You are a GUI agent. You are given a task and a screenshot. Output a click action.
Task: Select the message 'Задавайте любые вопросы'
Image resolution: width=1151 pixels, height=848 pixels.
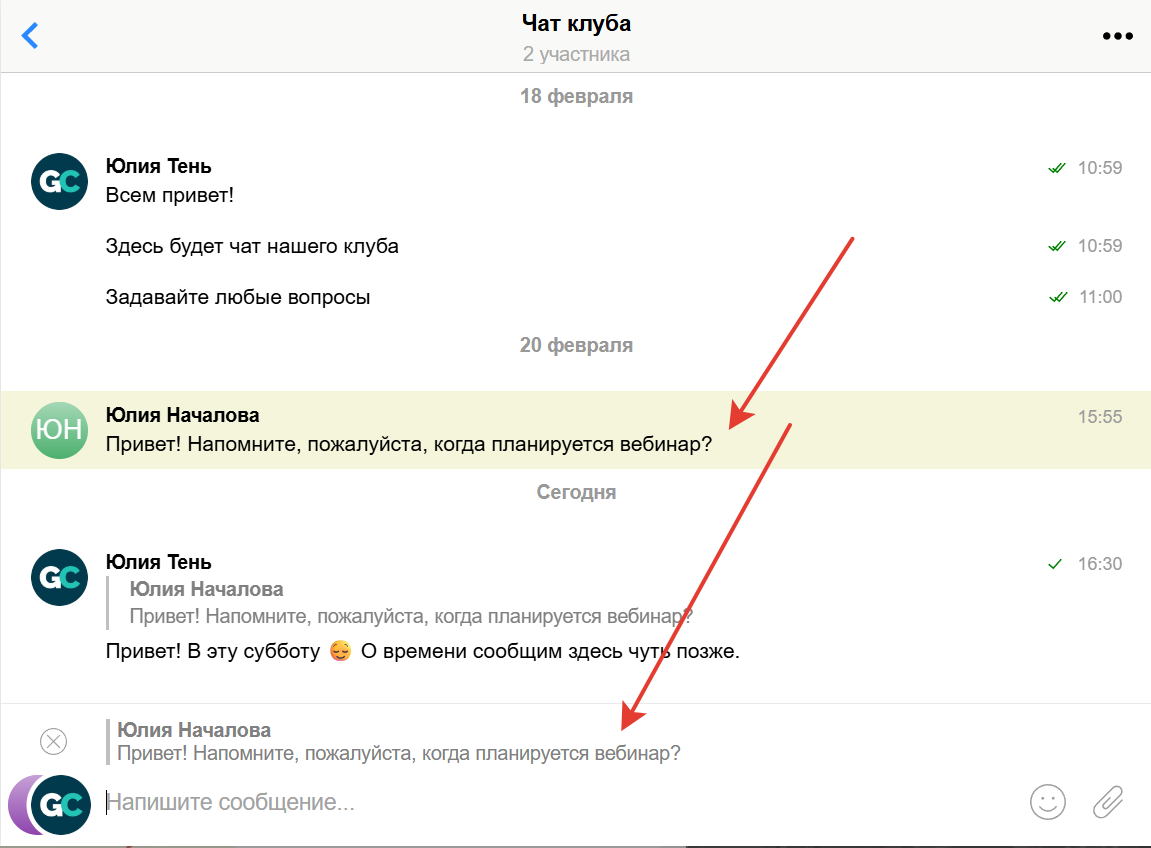[x=238, y=297]
